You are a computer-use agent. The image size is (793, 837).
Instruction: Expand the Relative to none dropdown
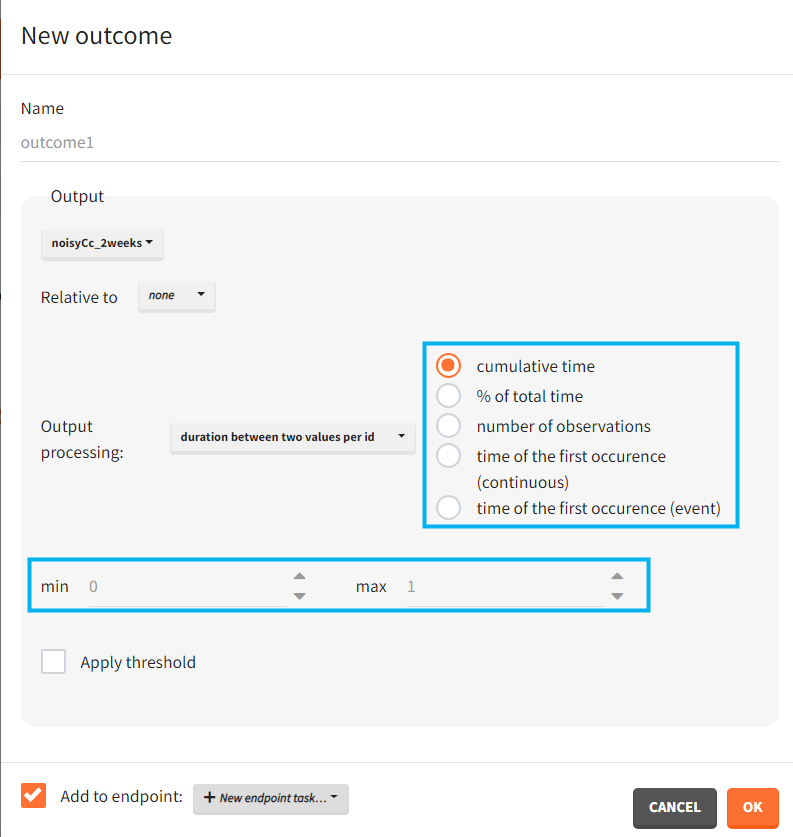[177, 296]
